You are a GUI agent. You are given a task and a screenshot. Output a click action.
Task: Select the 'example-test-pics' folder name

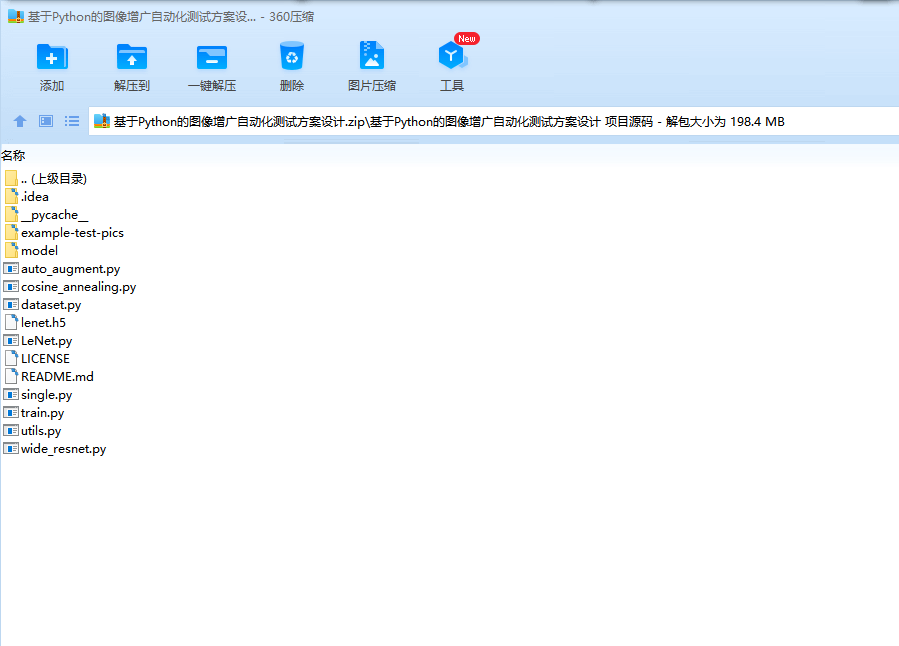pos(72,233)
